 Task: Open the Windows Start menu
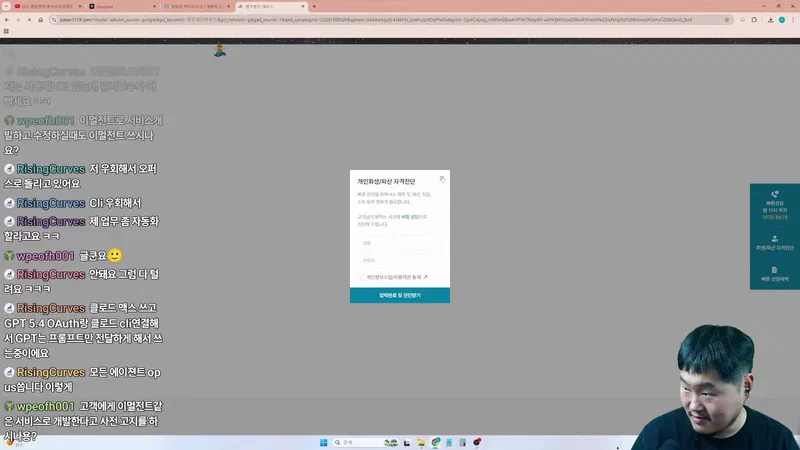pyautogui.click(x=323, y=442)
